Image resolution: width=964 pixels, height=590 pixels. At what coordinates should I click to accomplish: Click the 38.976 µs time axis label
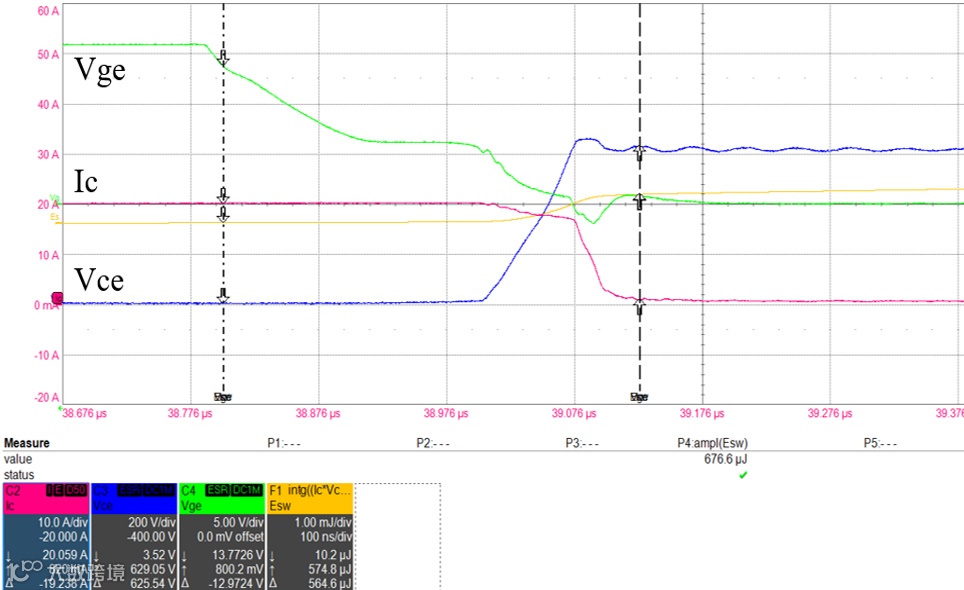click(x=446, y=413)
